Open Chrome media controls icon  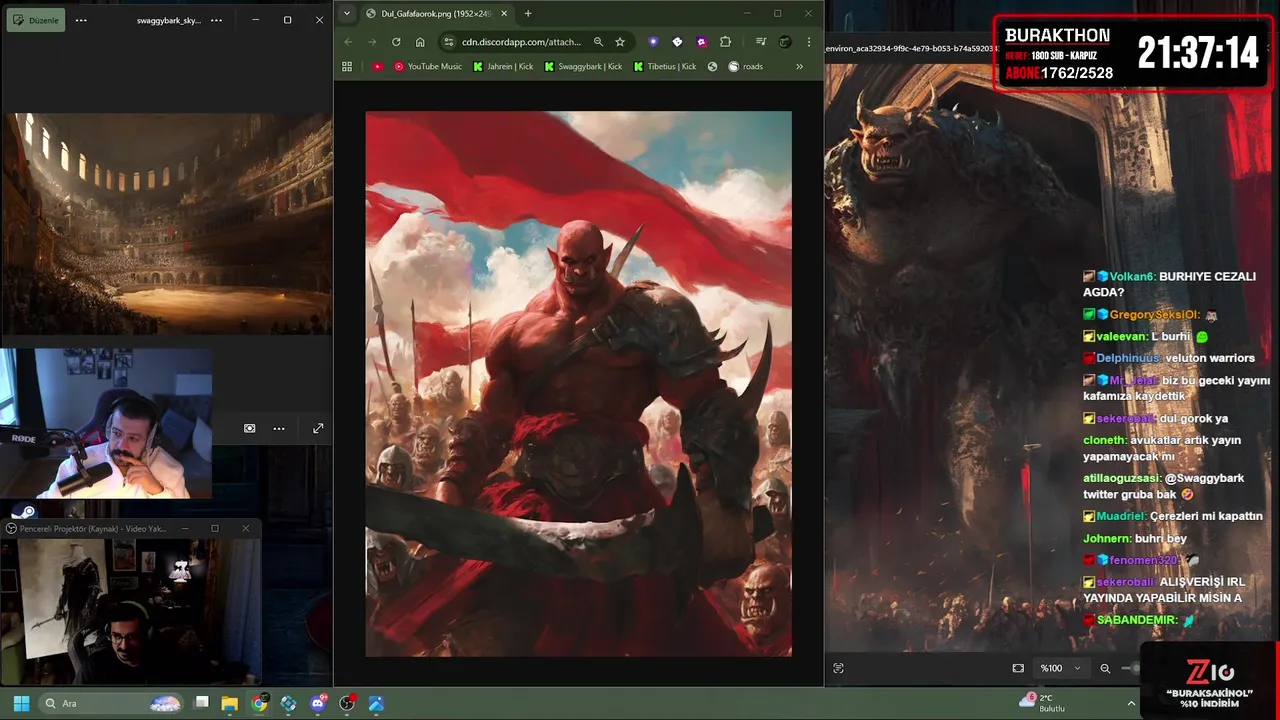pos(761,42)
